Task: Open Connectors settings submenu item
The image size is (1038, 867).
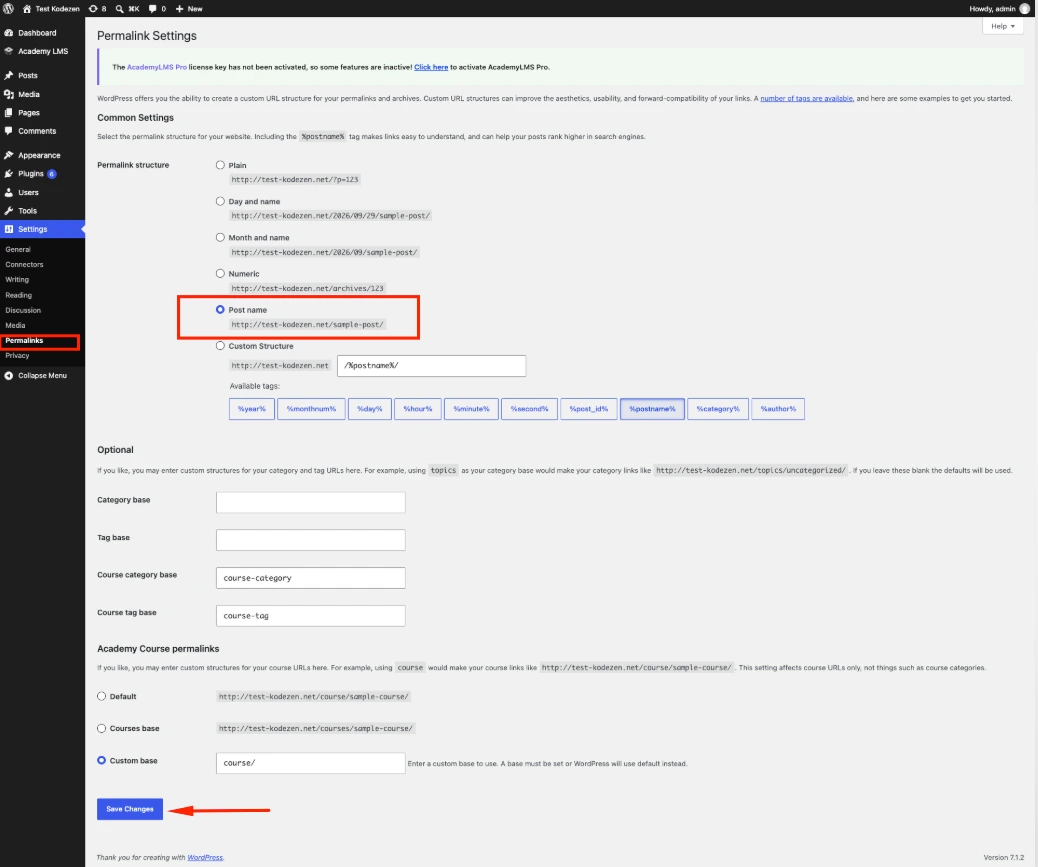Action: (x=24, y=265)
